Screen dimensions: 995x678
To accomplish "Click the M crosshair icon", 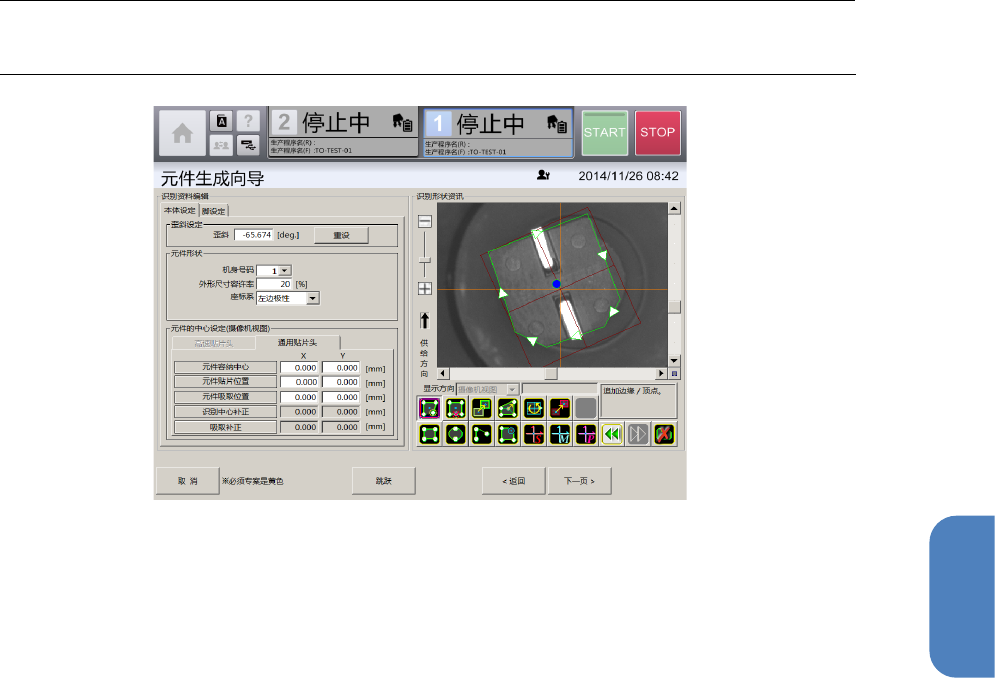I will [x=560, y=434].
